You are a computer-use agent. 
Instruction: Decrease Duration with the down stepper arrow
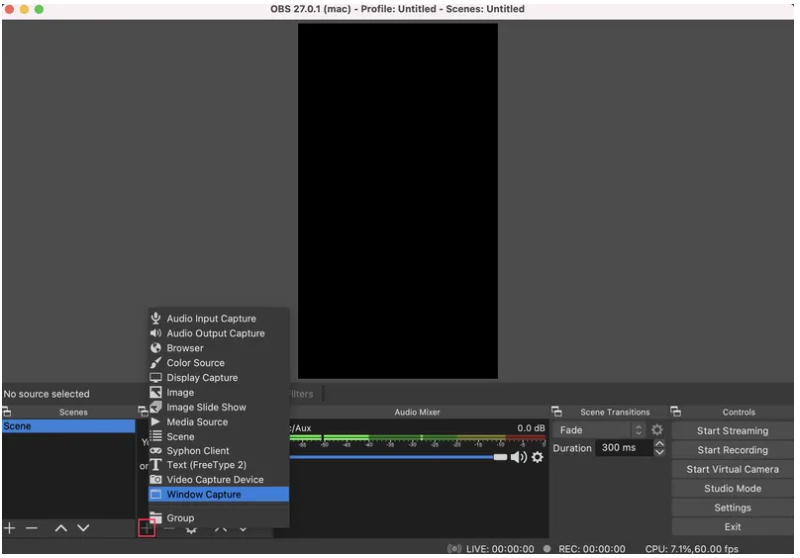659,452
